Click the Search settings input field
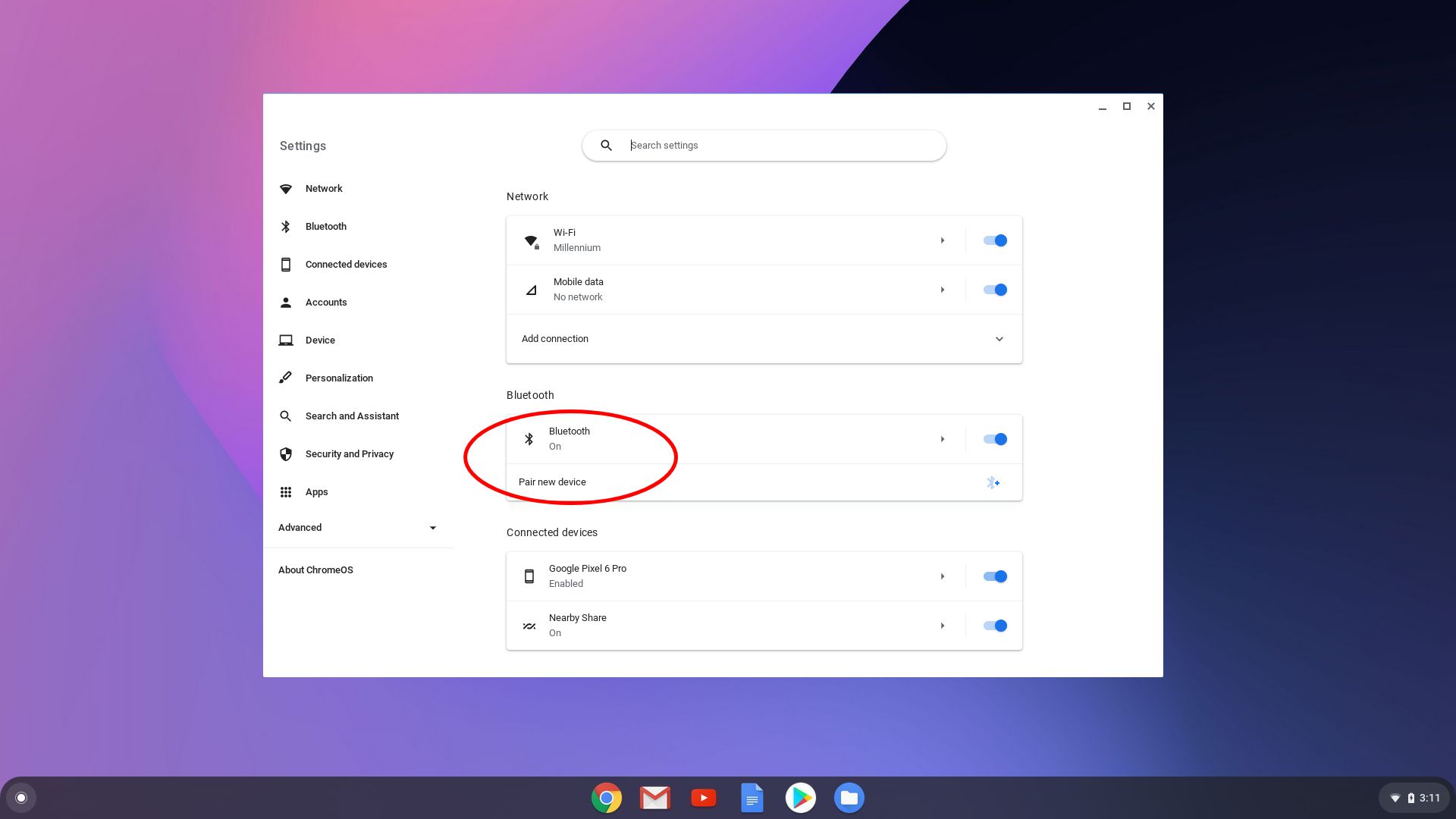The height and width of the screenshot is (819, 1456). [x=765, y=145]
